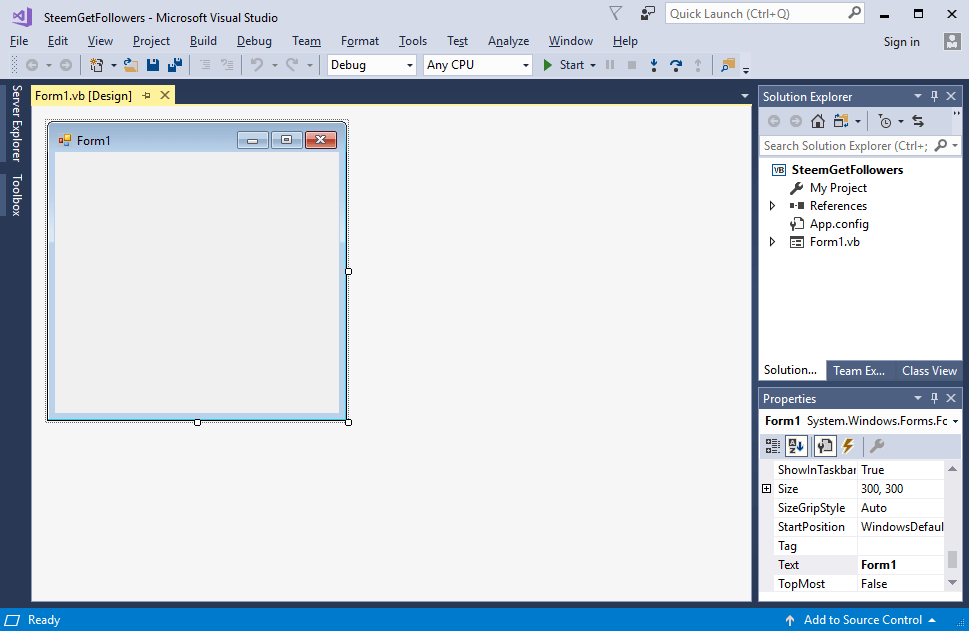The width and height of the screenshot is (969, 631).
Task: Expand the Size property
Action: [766, 489]
